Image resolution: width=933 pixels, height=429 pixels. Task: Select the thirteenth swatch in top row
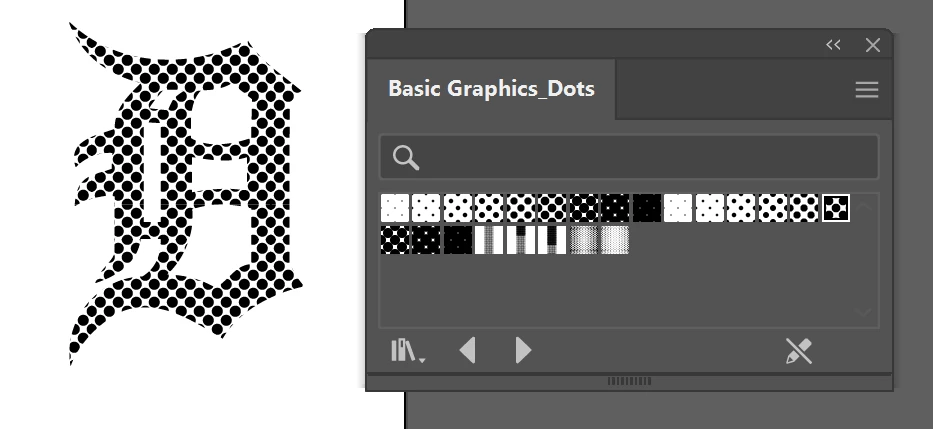(x=773, y=208)
